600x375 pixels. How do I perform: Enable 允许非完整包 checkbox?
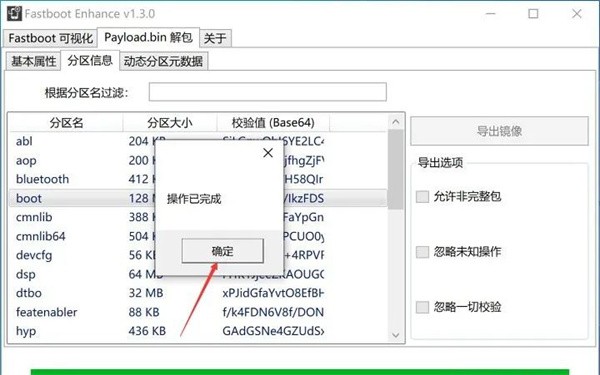coord(422,197)
